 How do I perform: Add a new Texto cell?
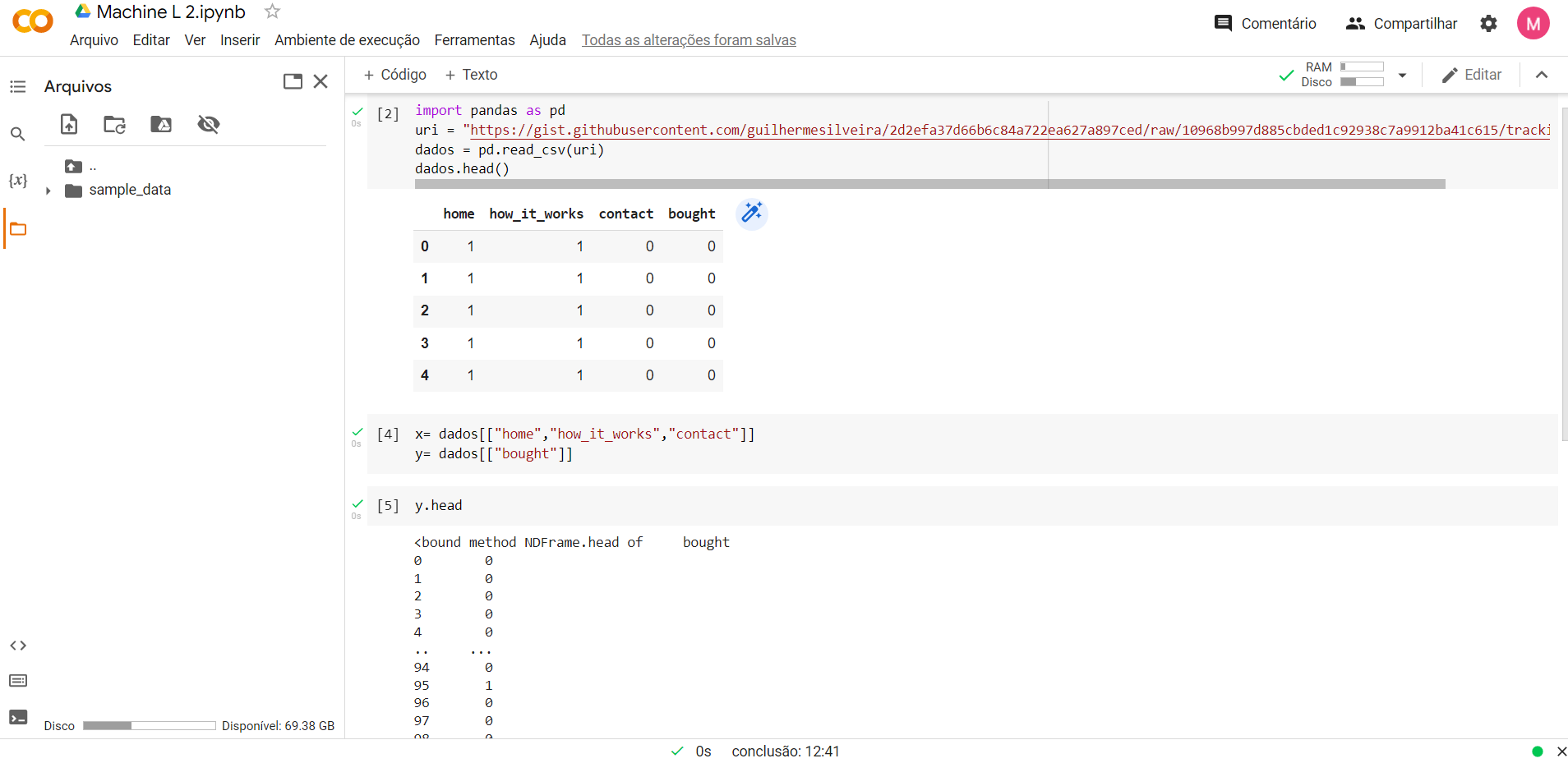pos(471,75)
